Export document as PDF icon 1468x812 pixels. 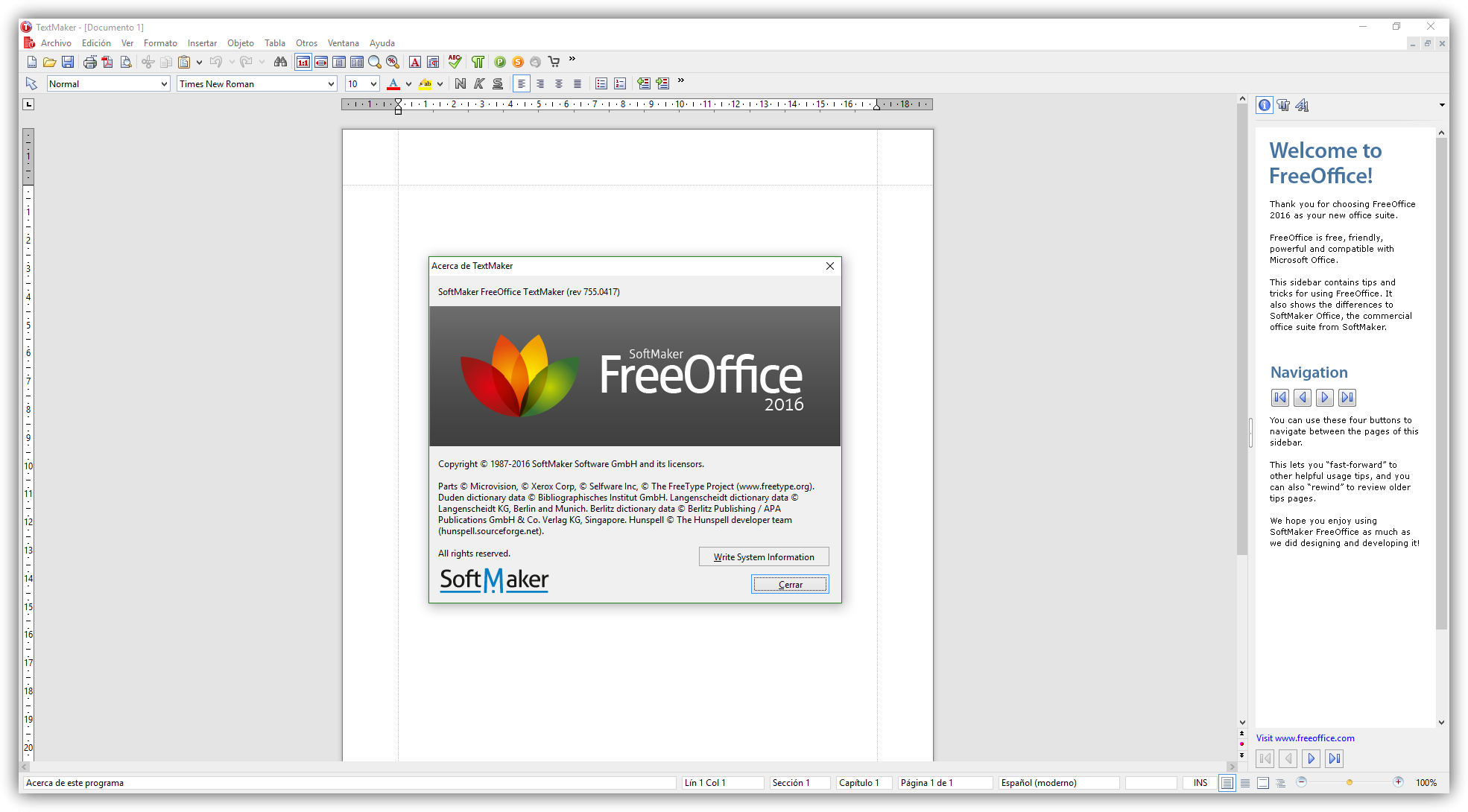coord(107,62)
